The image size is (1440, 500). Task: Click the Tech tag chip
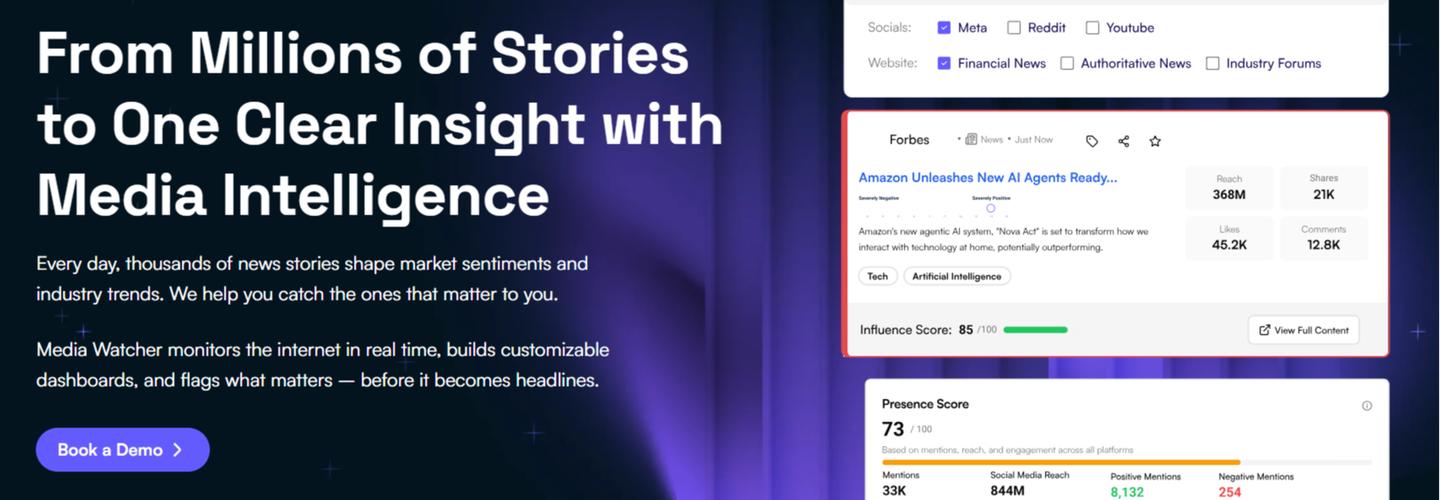(877, 276)
